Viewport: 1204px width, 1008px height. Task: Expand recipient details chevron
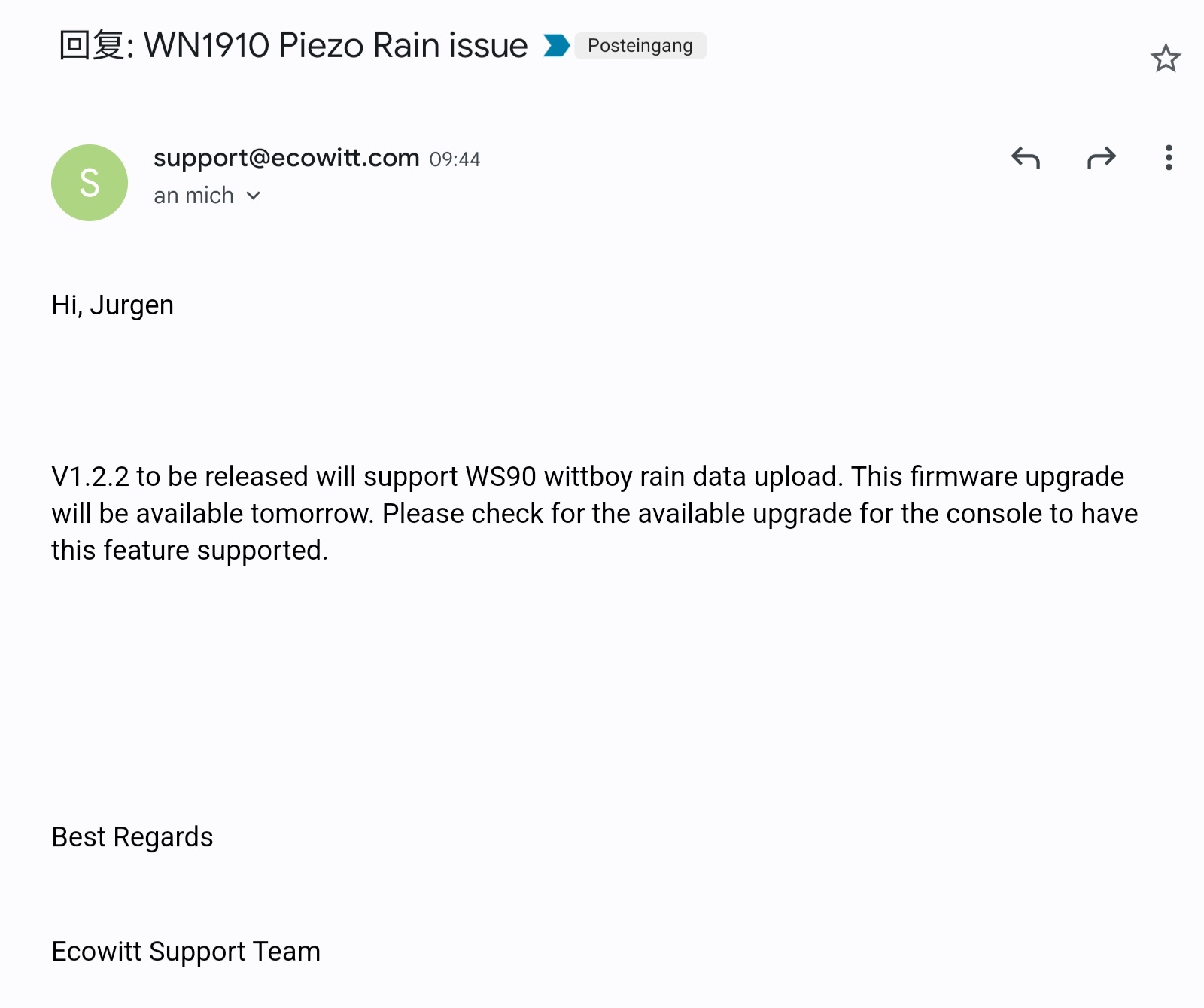(254, 196)
